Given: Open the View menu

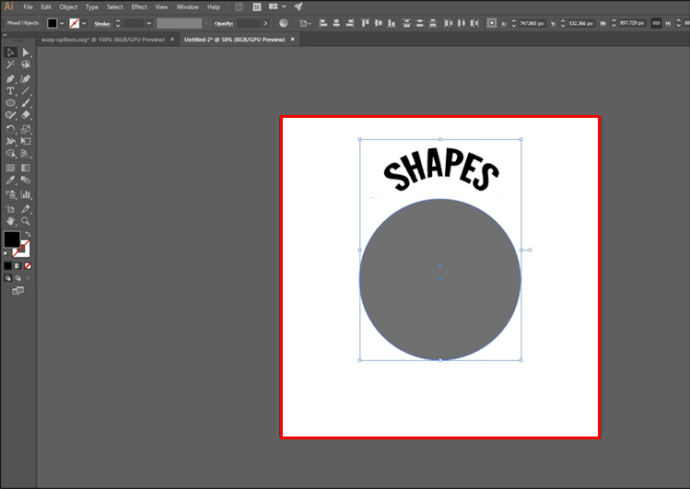Looking at the screenshot, I should [161, 7].
